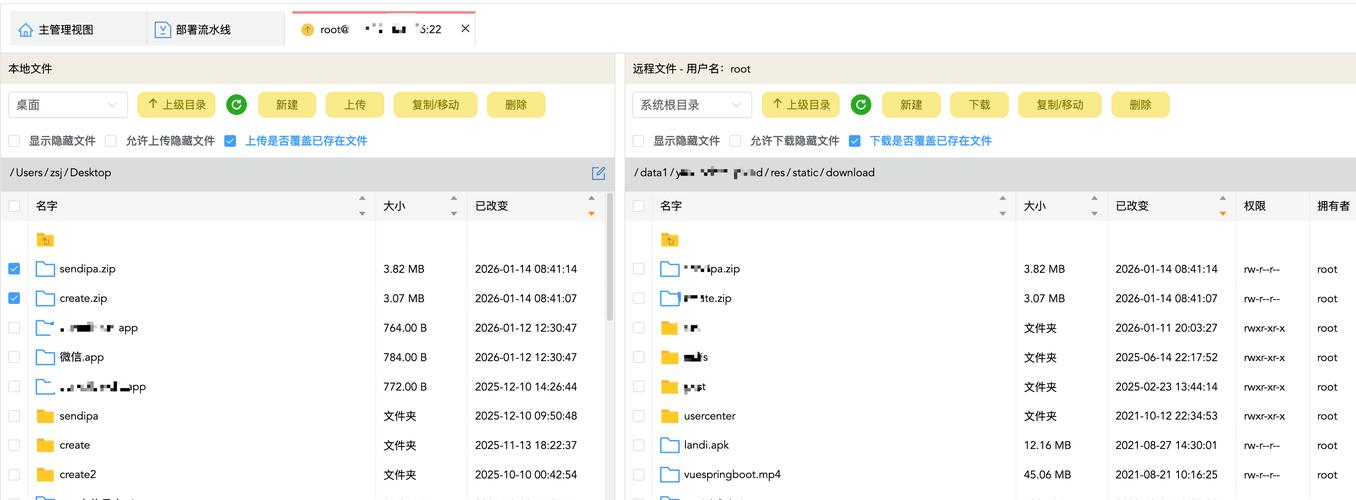Click the create2 folder icon
This screenshot has height=500, width=1356.
click(45, 475)
